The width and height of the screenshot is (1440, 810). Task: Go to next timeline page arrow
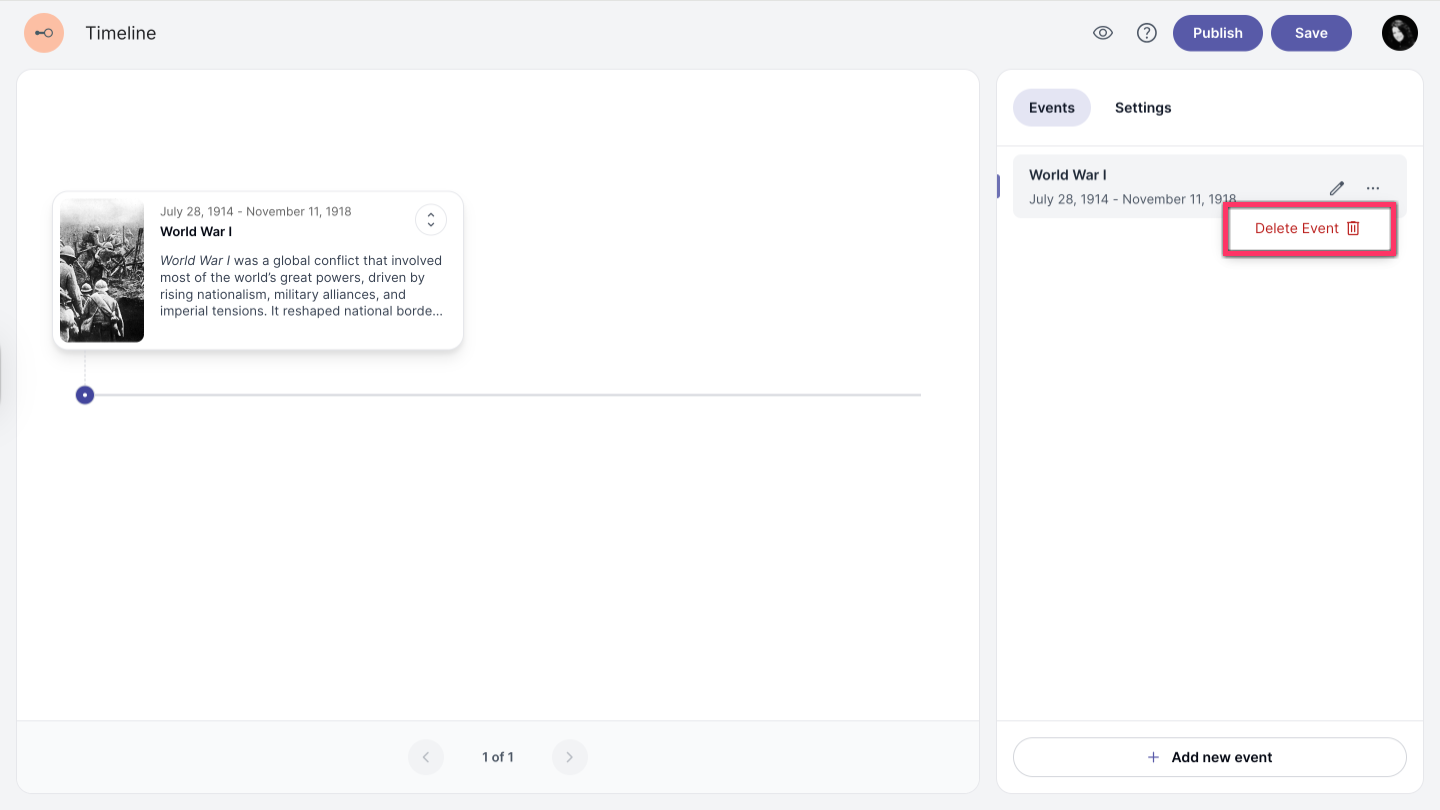pyautogui.click(x=570, y=757)
